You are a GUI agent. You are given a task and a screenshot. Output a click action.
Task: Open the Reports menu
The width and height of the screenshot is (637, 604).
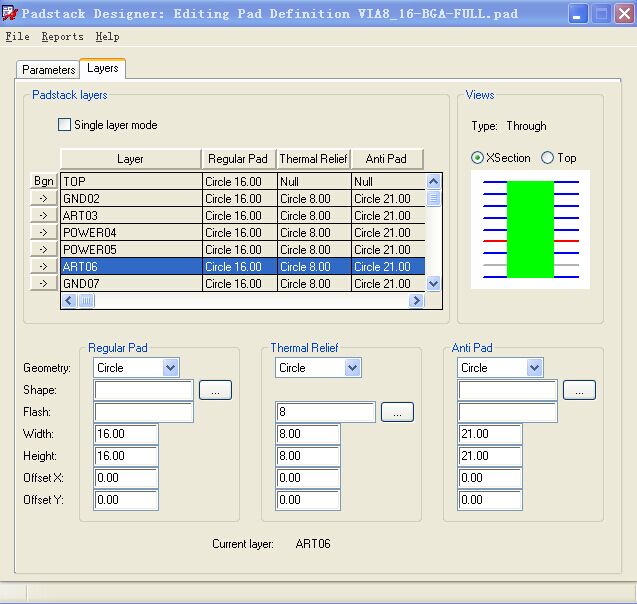point(62,36)
